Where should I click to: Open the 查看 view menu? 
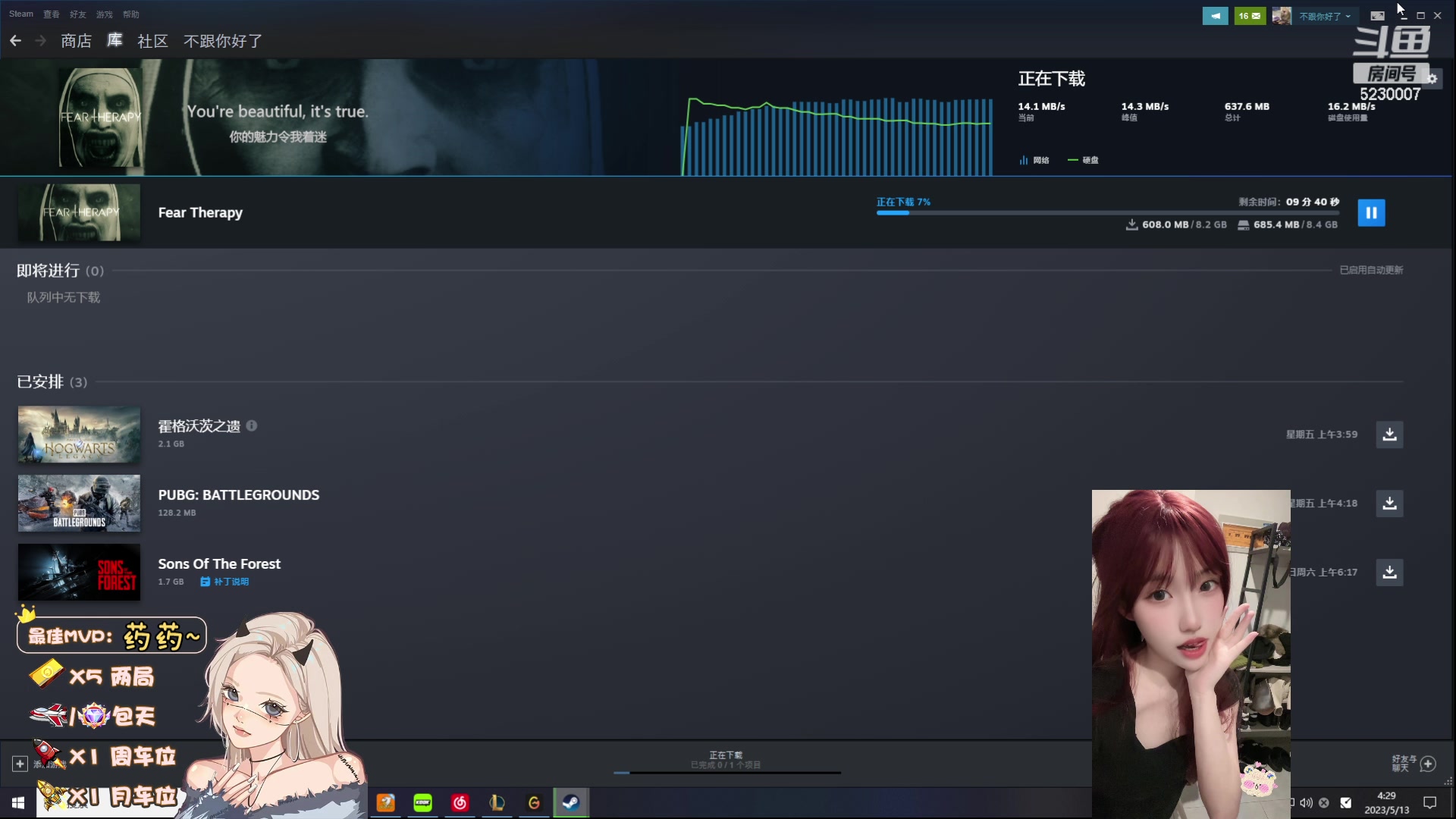52,14
